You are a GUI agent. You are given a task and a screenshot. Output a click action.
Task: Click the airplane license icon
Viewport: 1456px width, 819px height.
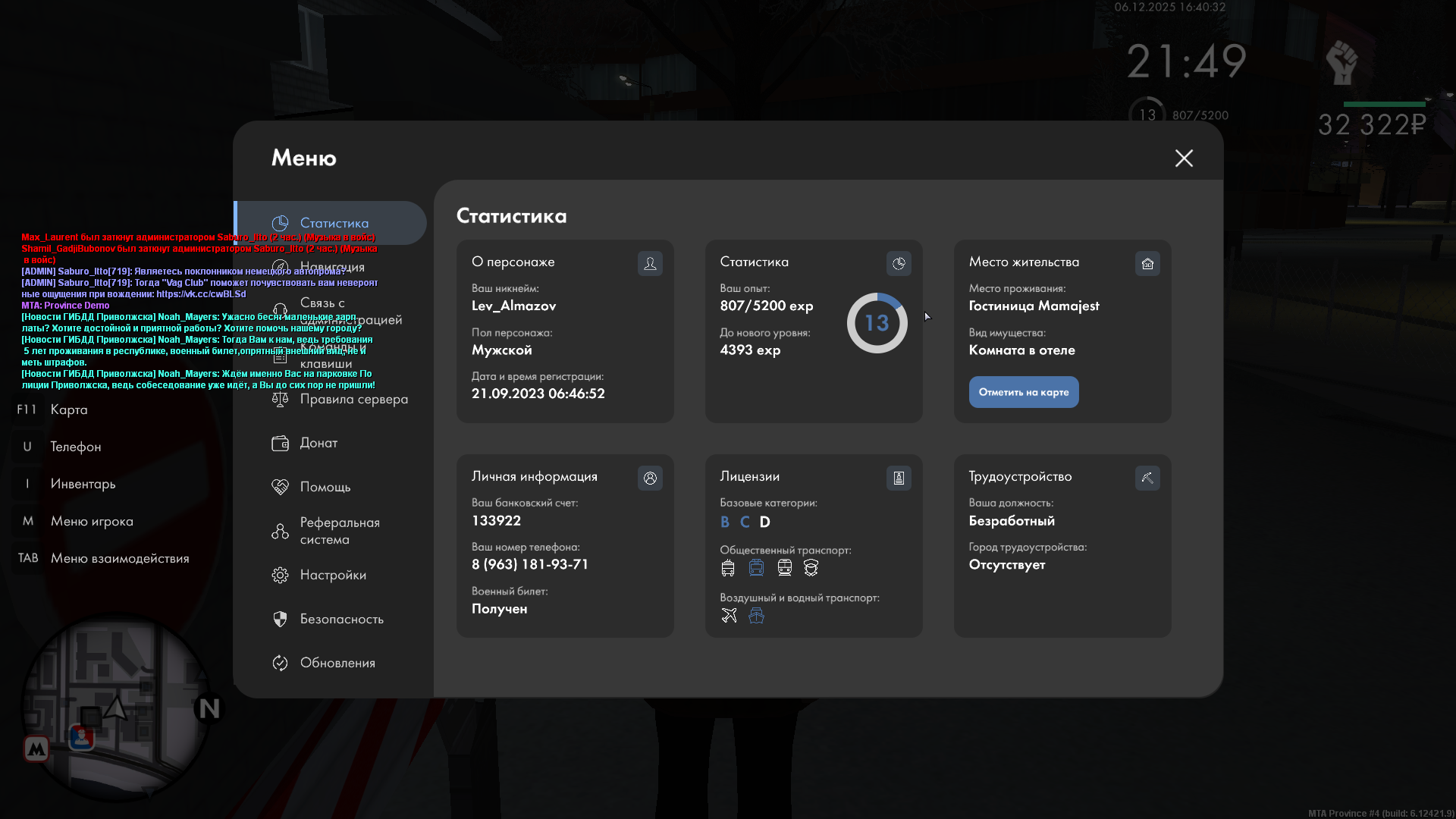pos(729,615)
